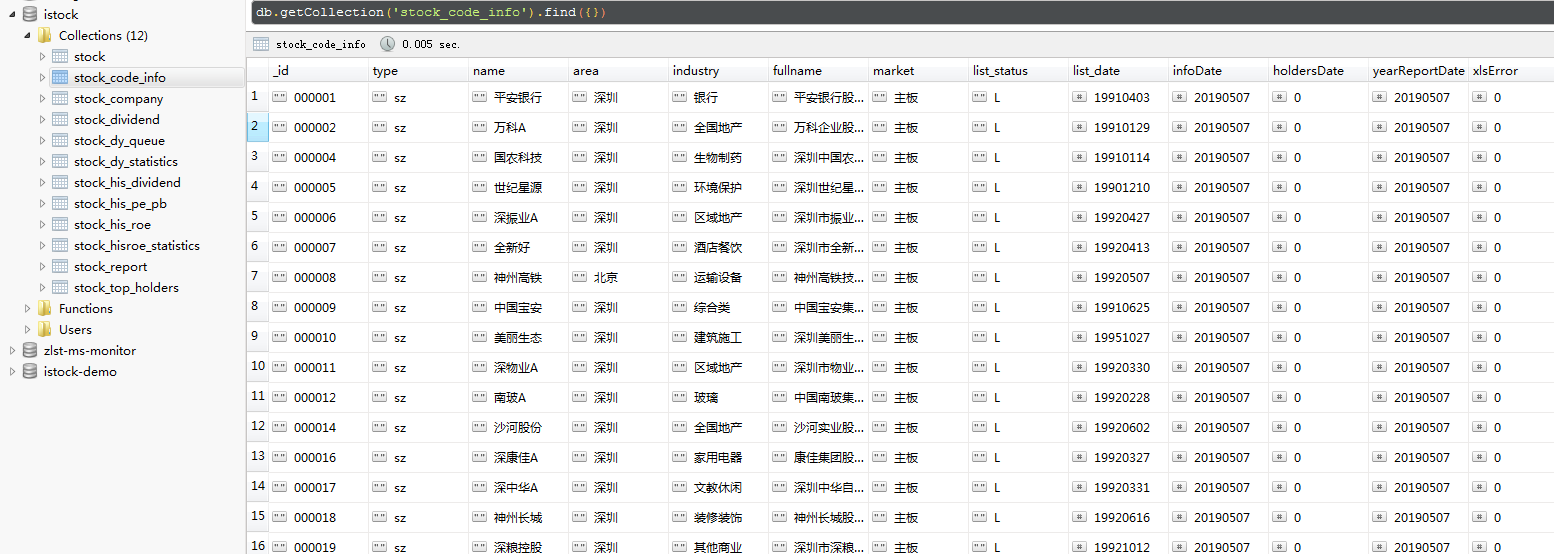Click the name cell 平安银行

click(x=518, y=98)
